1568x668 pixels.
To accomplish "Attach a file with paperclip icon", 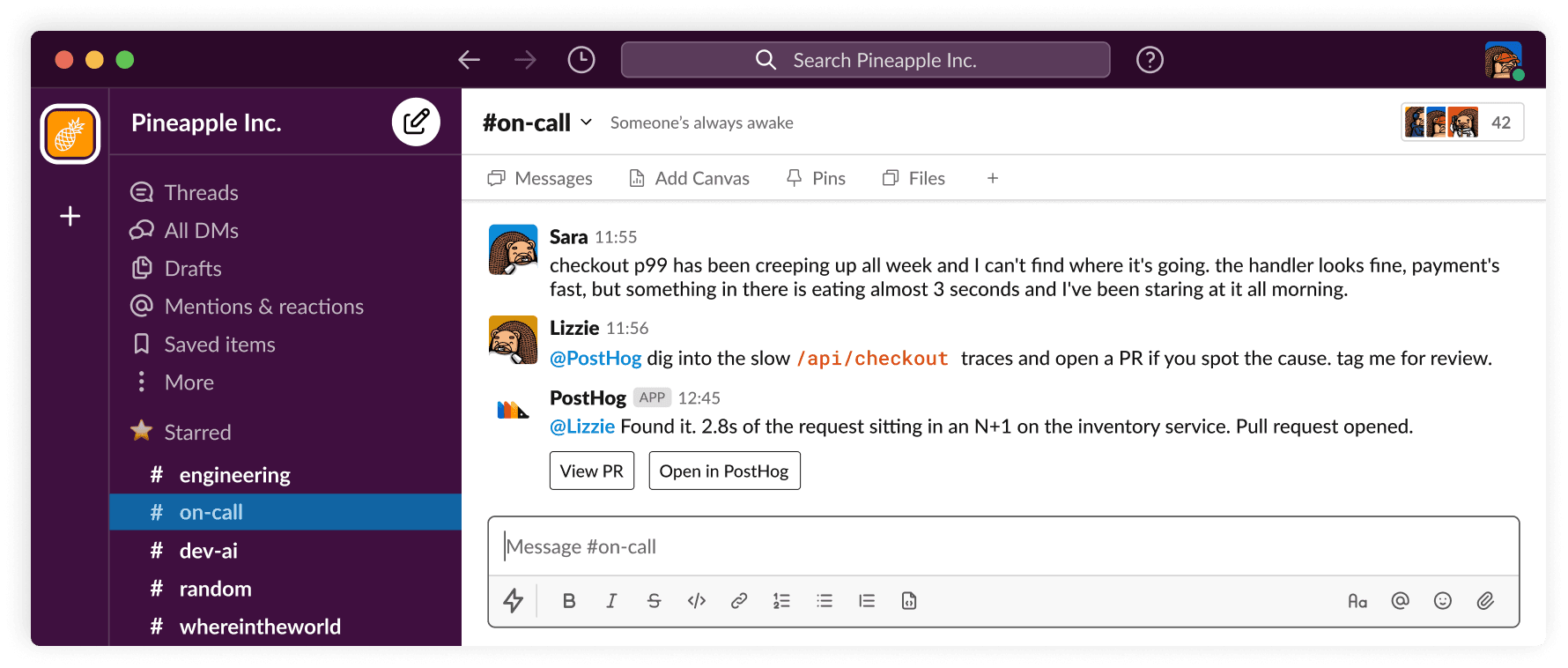I will pyautogui.click(x=1485, y=601).
